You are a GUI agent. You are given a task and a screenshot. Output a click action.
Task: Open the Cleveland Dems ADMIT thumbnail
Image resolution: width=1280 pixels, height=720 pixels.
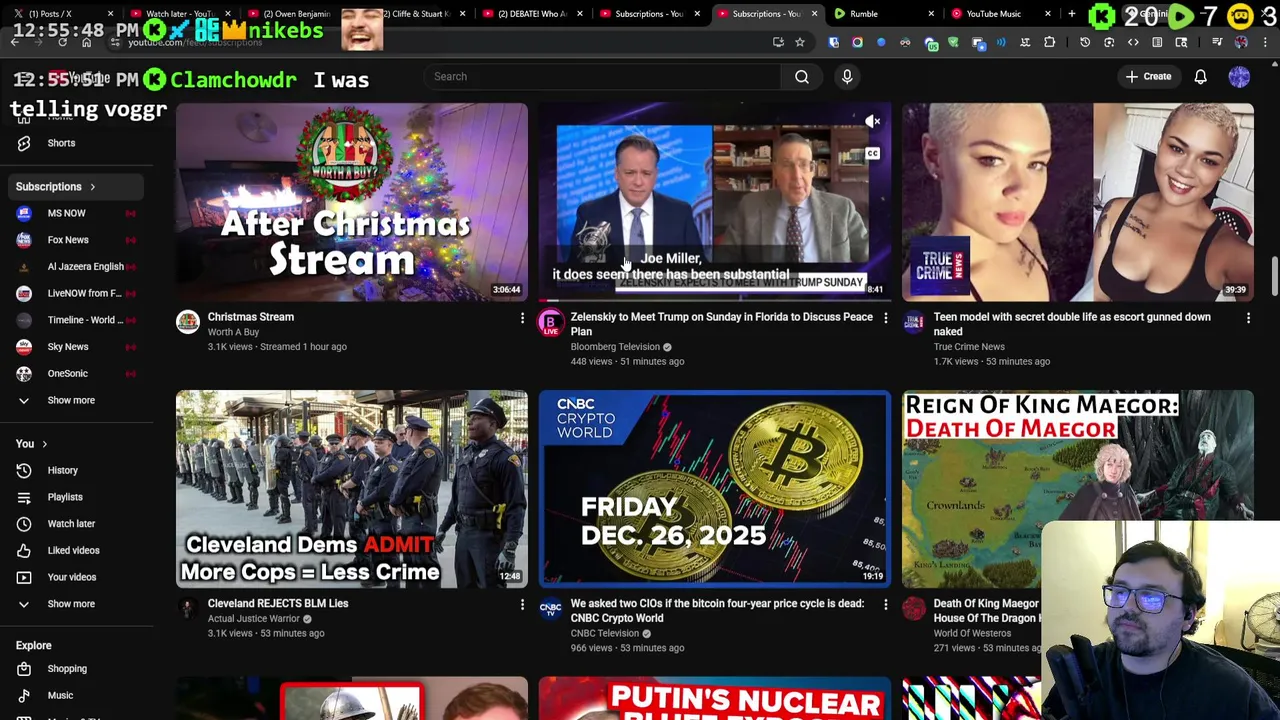click(x=351, y=489)
